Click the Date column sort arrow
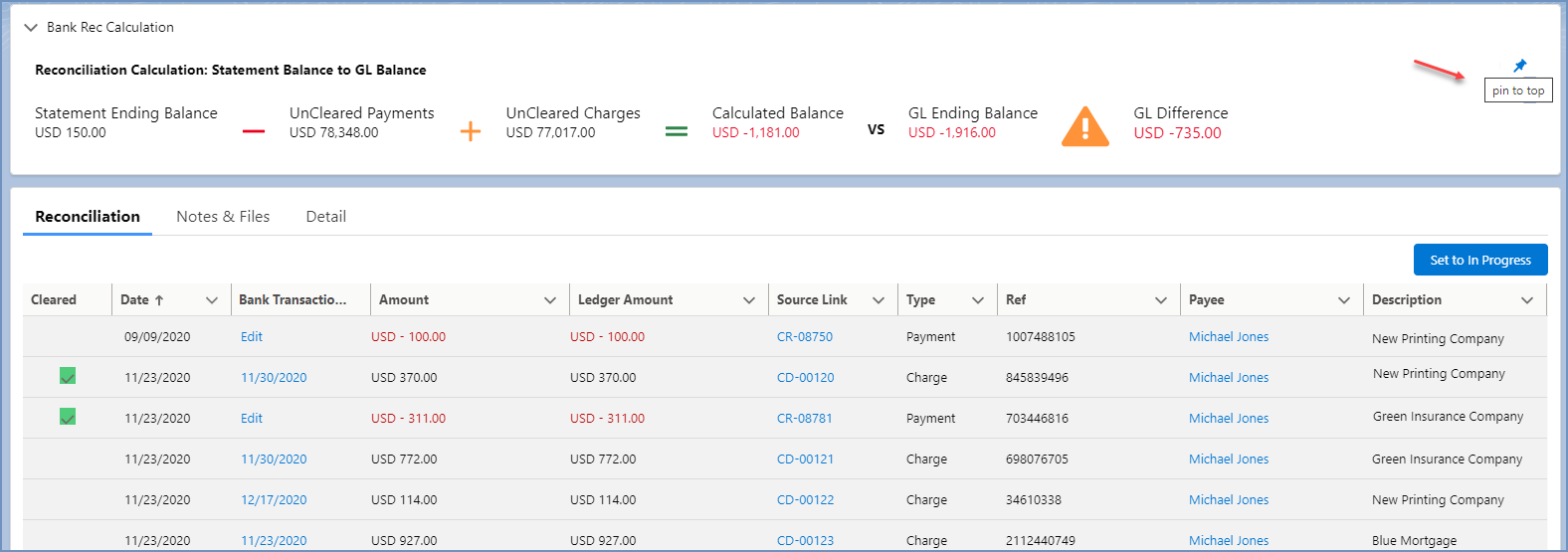 pyautogui.click(x=159, y=300)
